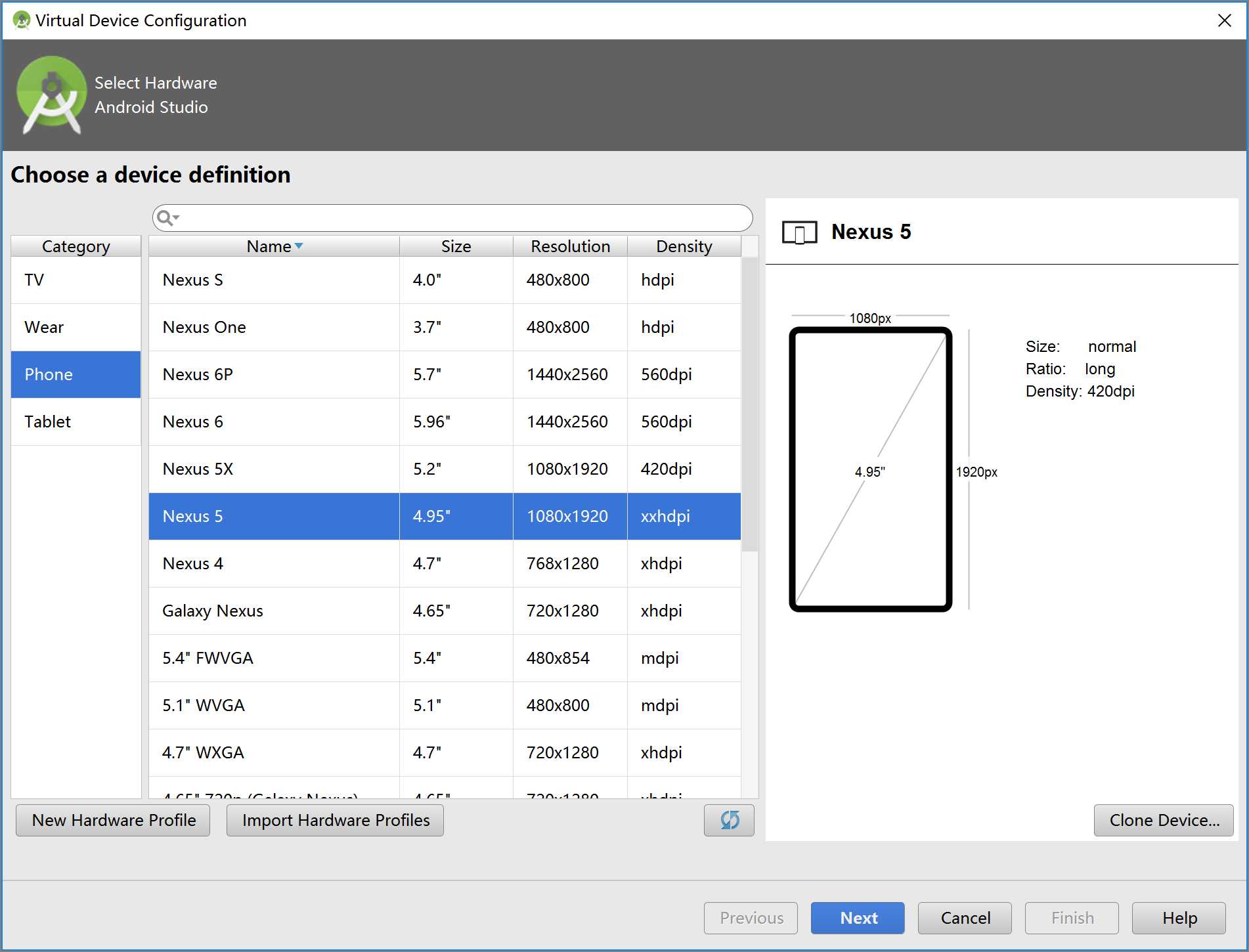Viewport: 1249px width, 952px height.
Task: Click the "Size: normal" text in preview
Action: click(x=1081, y=347)
